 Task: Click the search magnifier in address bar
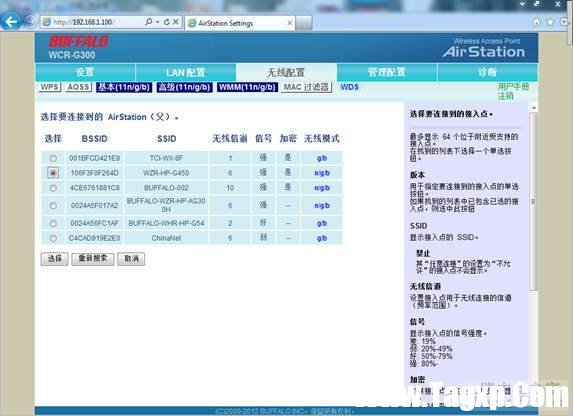148,22
